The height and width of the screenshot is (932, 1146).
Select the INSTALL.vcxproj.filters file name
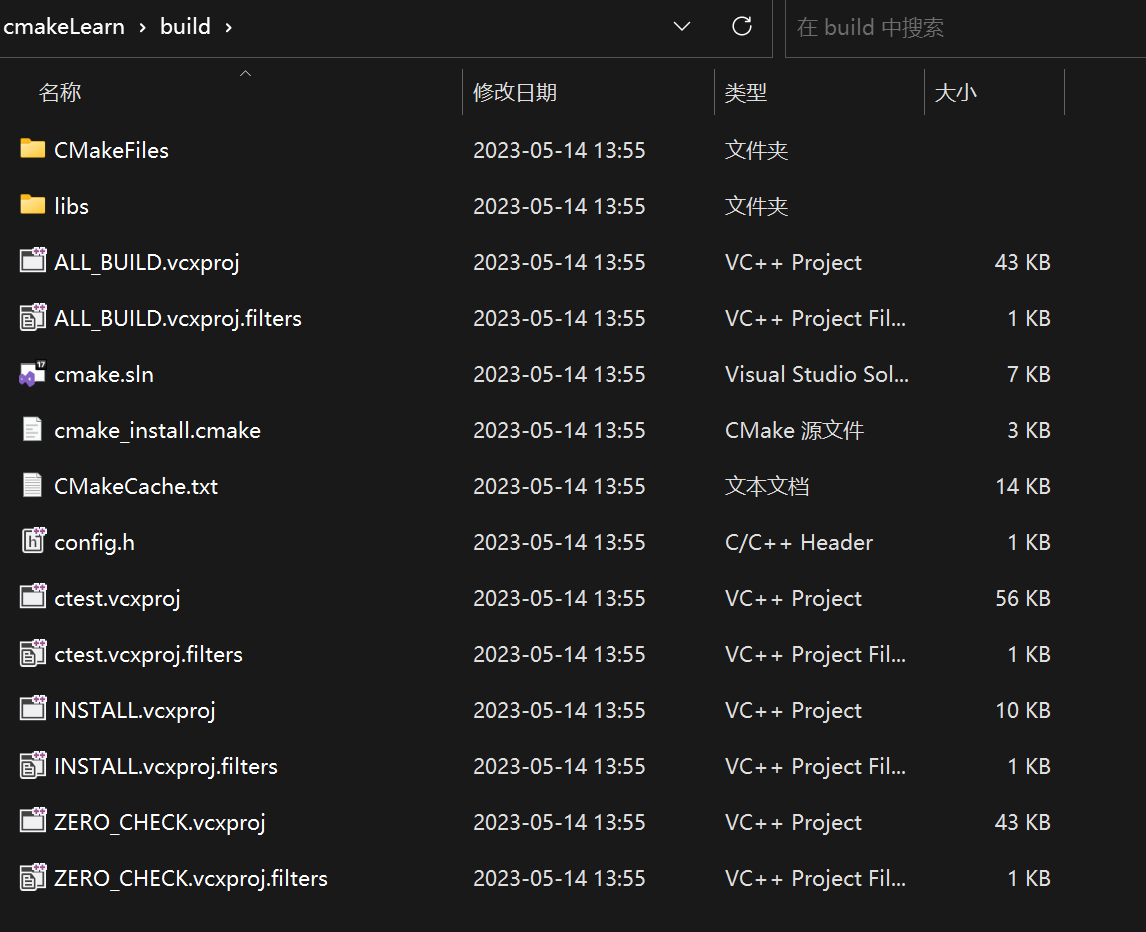tap(166, 766)
